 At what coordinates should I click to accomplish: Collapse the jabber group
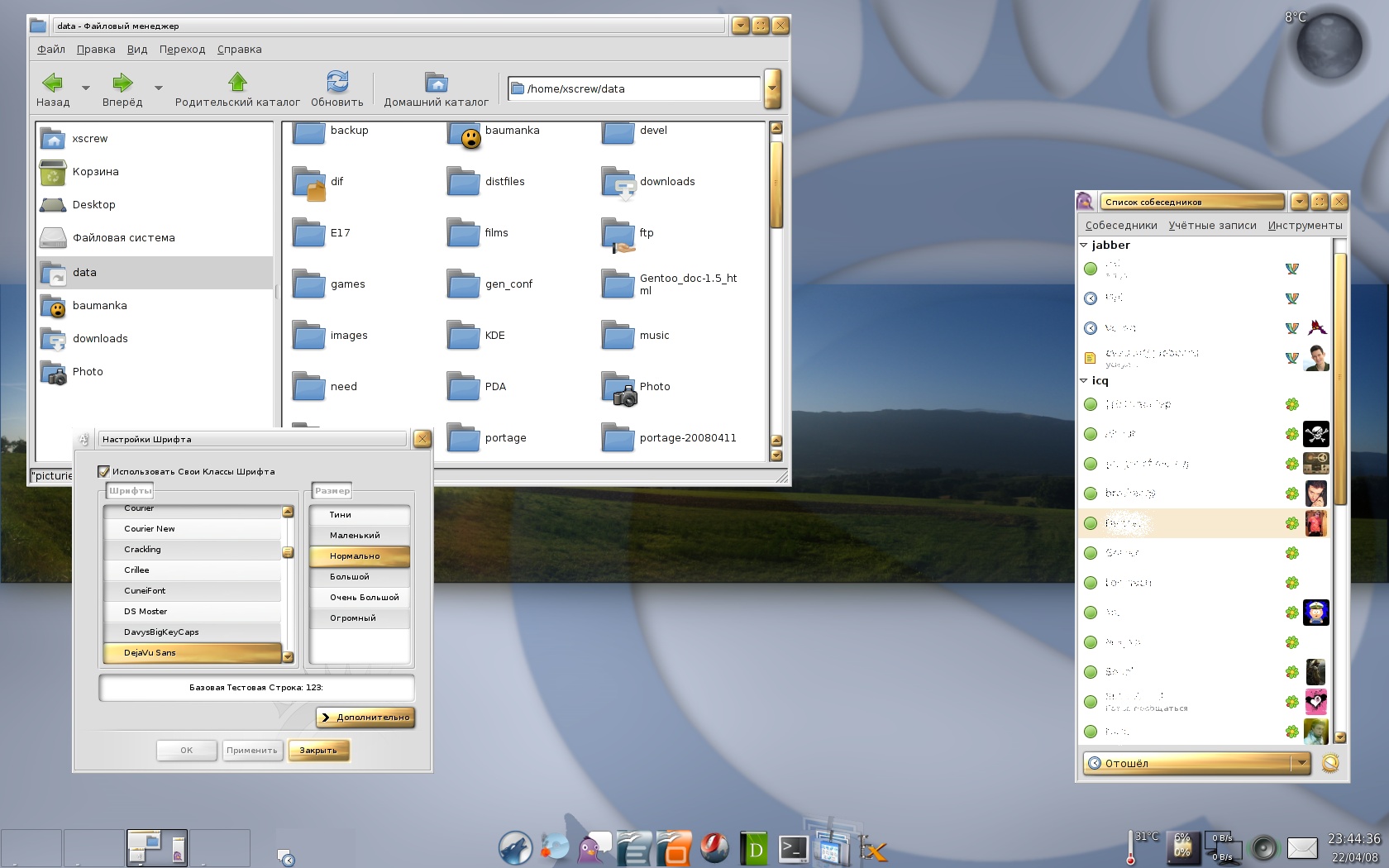[x=1084, y=246]
